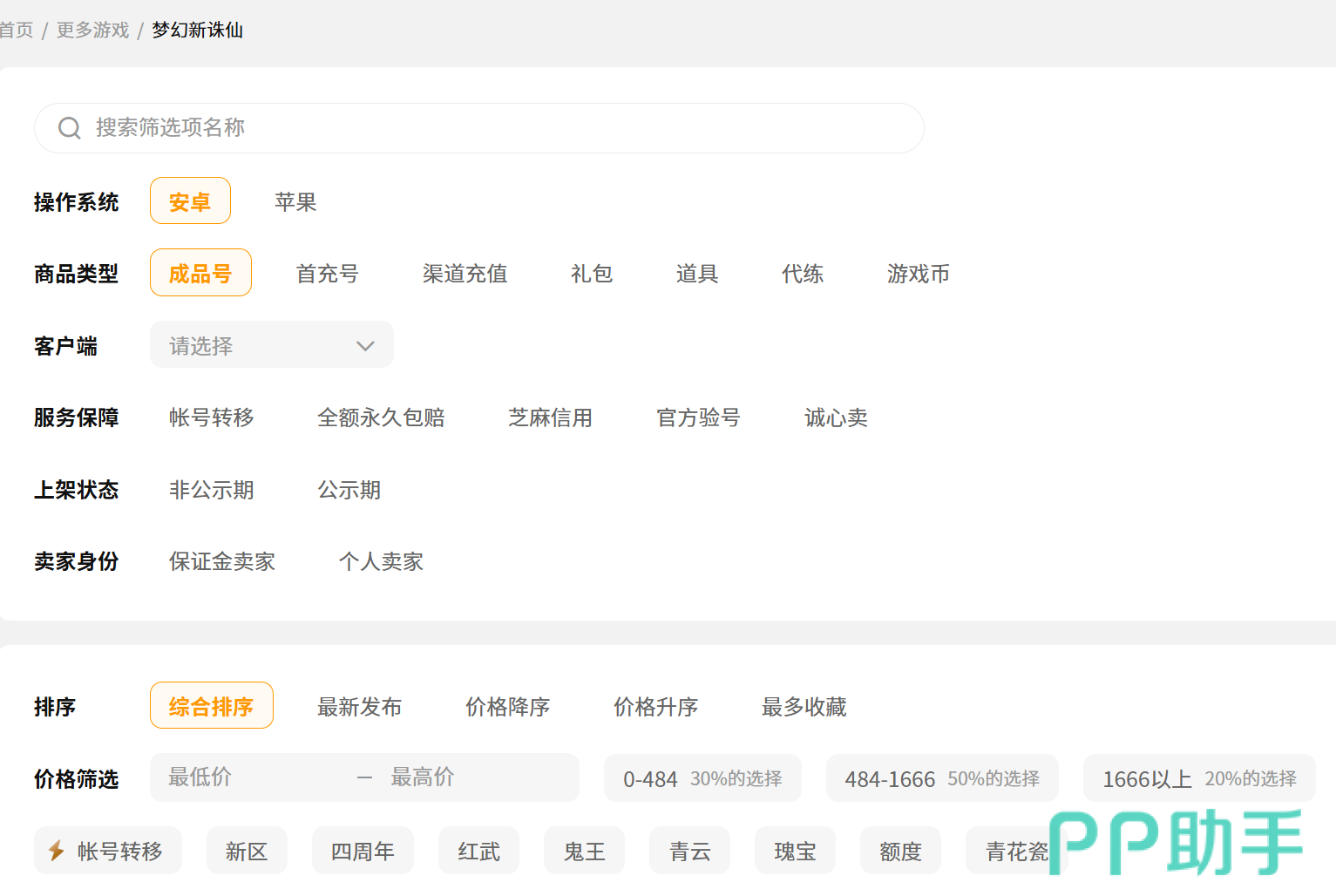Toggle the 安卓 system filter
The image size is (1336, 896).
tap(190, 202)
